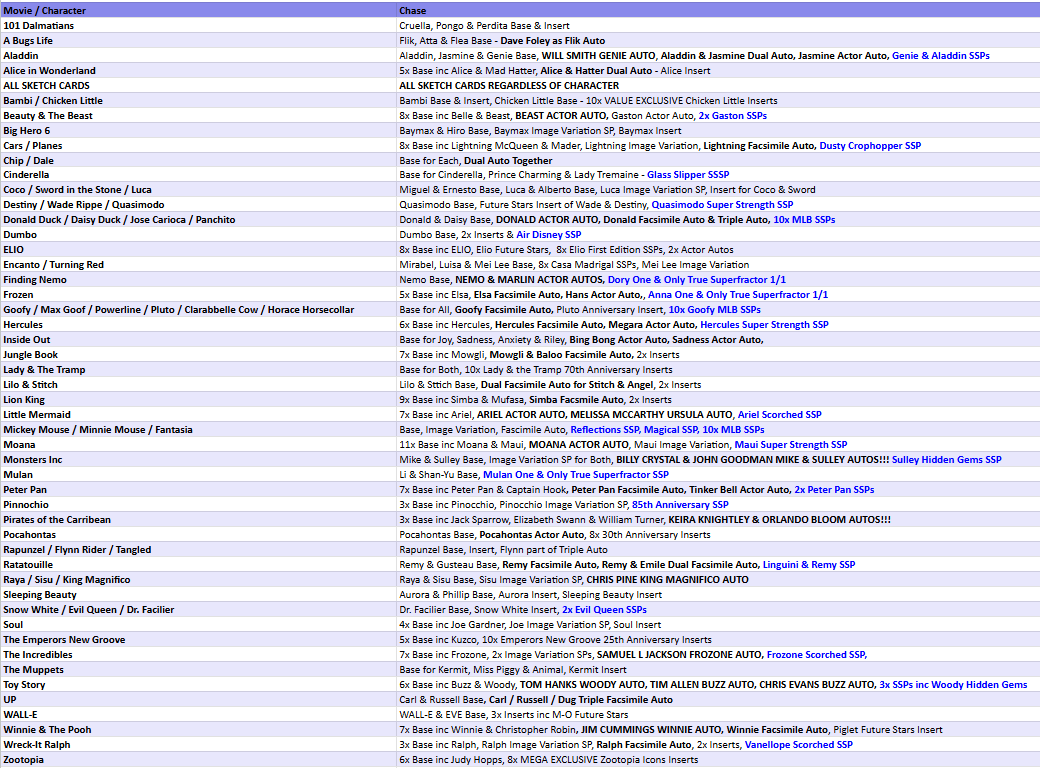Viewport: 1040px width, 768px height.
Task: Select the "101 Dalmatians" movie cell
Action: tap(38, 26)
